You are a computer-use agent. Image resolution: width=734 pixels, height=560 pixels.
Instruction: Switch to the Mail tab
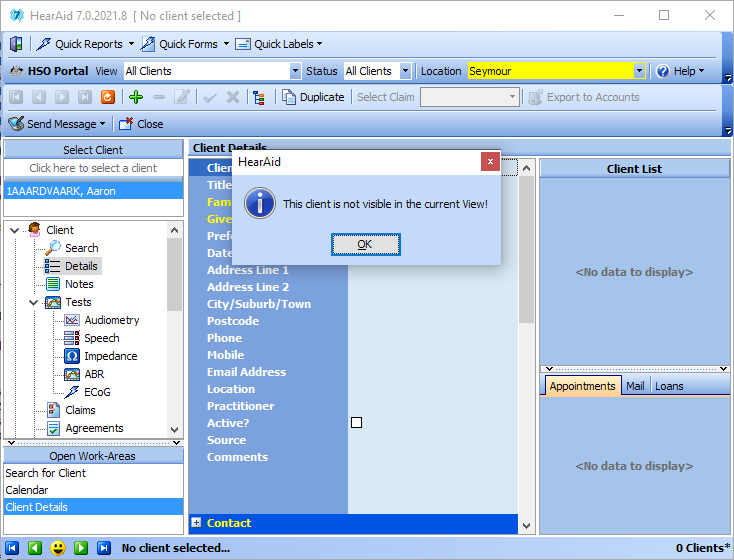635,386
